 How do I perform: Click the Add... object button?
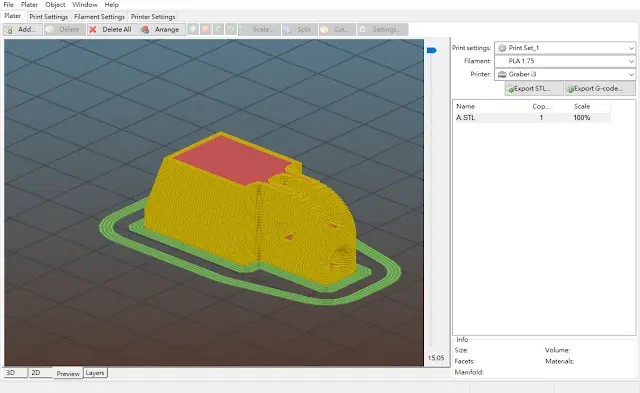22,29
